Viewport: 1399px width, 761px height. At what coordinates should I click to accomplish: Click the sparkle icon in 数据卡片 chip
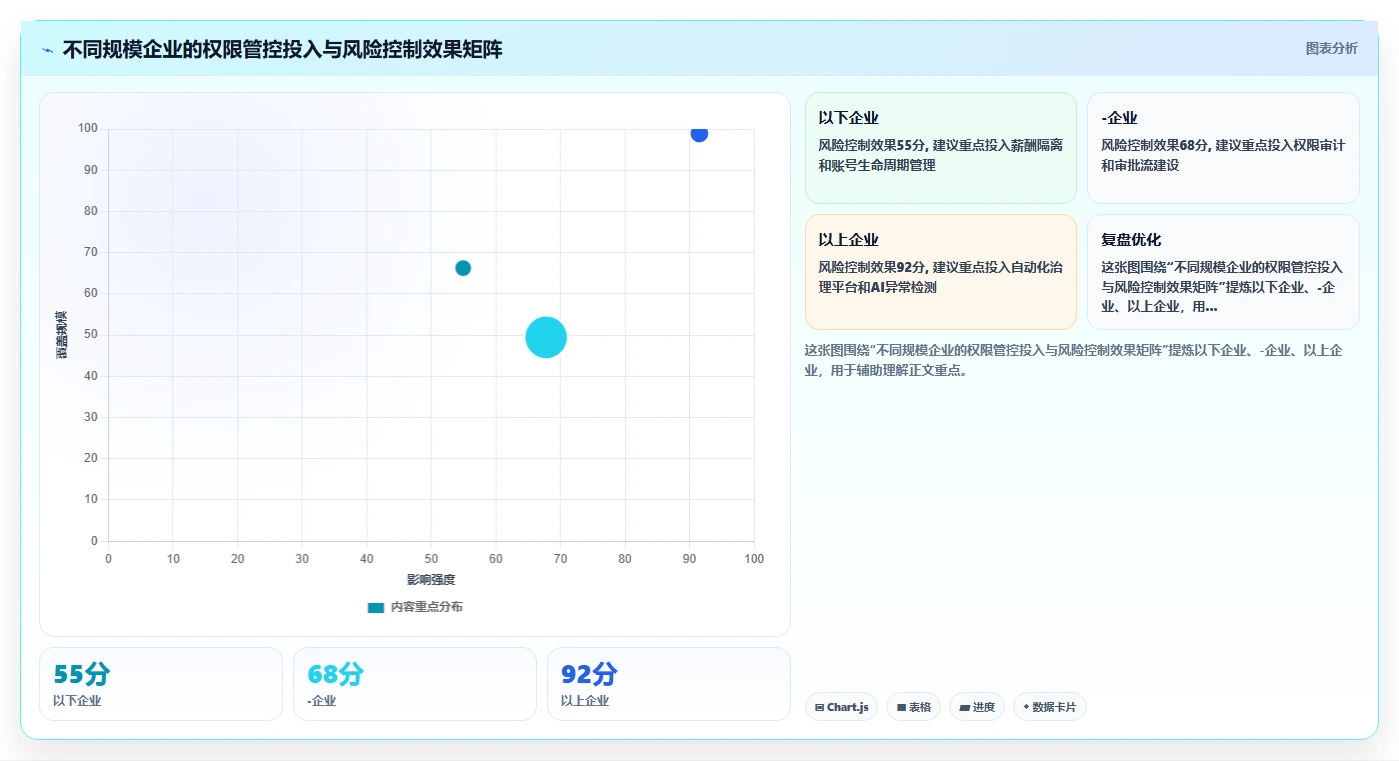pos(1026,707)
